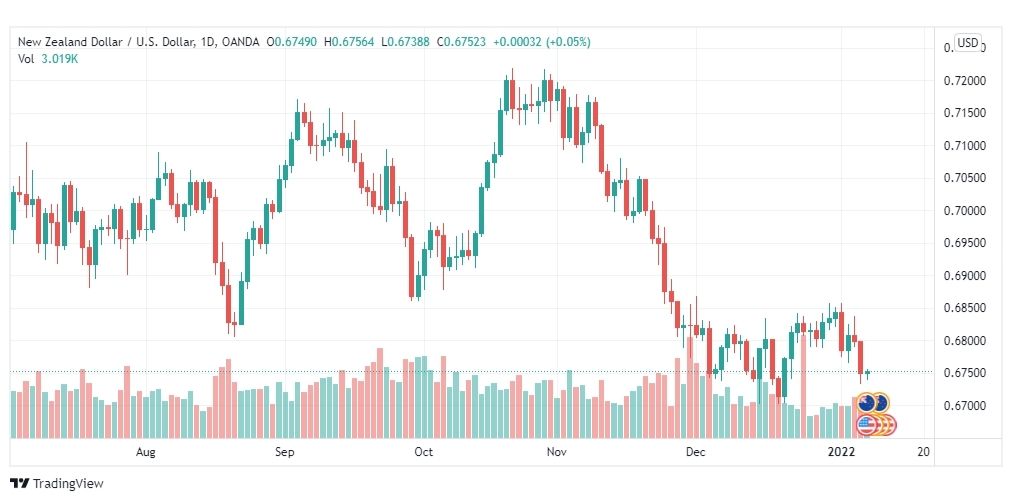Click the Nov label on time axis
Screen dimensions: 1012x501
pyautogui.click(x=556, y=452)
